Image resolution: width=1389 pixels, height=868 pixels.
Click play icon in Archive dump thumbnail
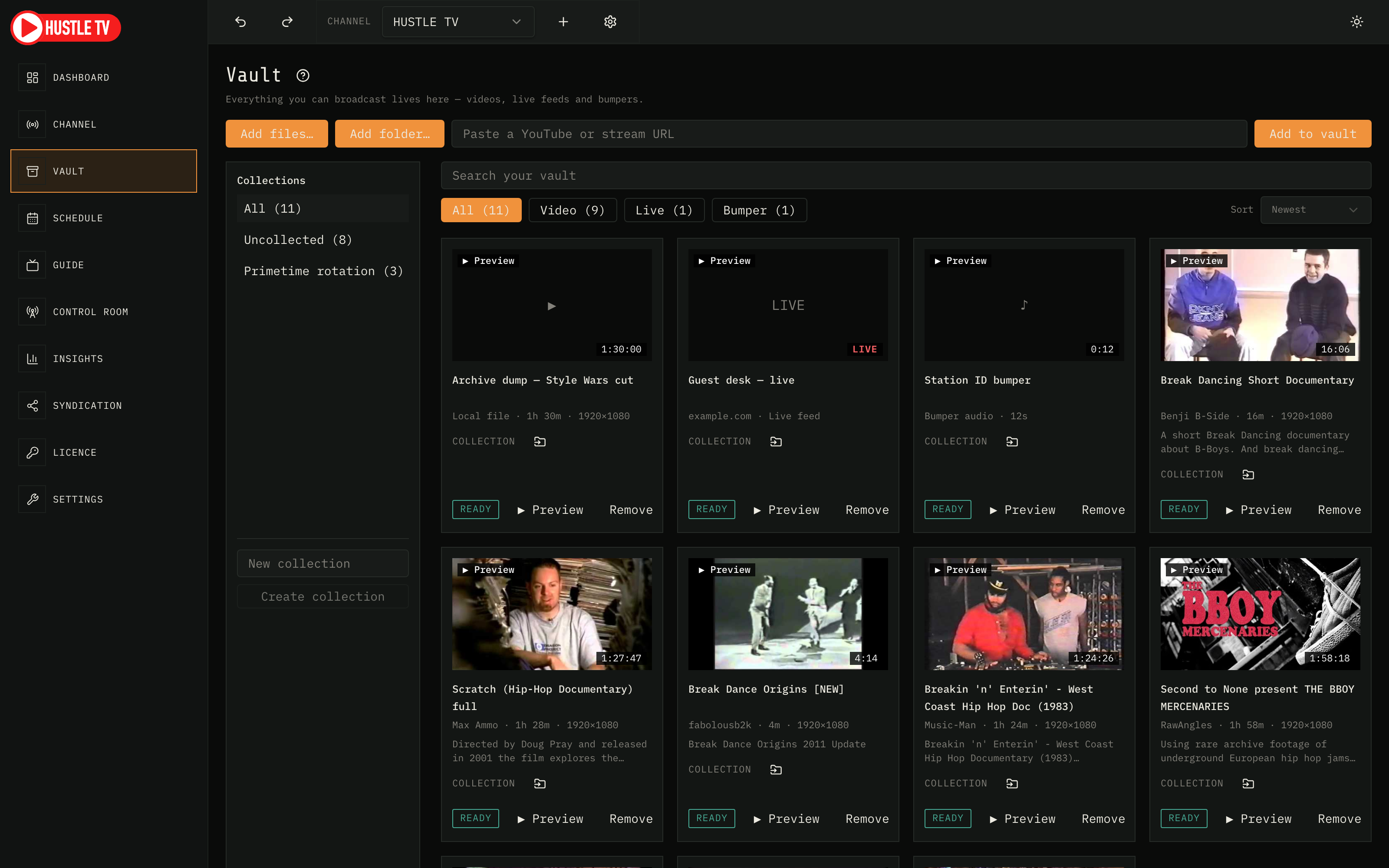pos(552,306)
